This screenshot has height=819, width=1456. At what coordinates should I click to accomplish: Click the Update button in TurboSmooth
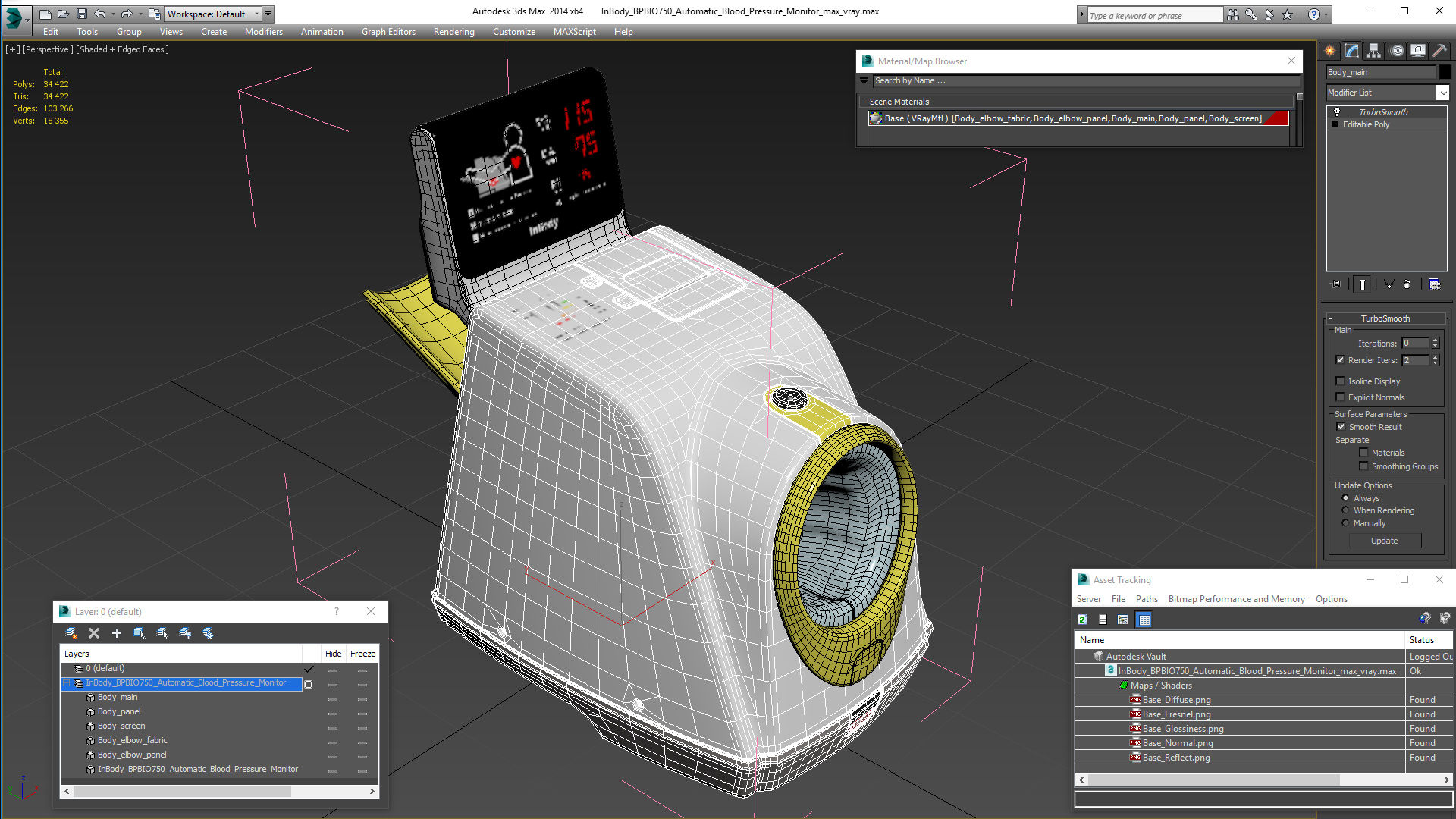1384,541
